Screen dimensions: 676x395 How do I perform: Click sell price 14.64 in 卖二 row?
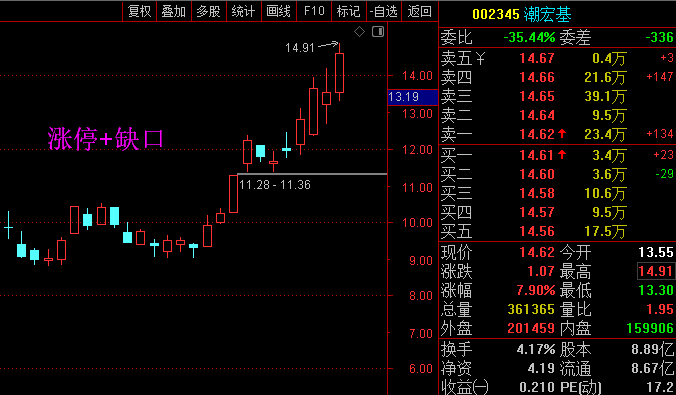click(x=537, y=115)
